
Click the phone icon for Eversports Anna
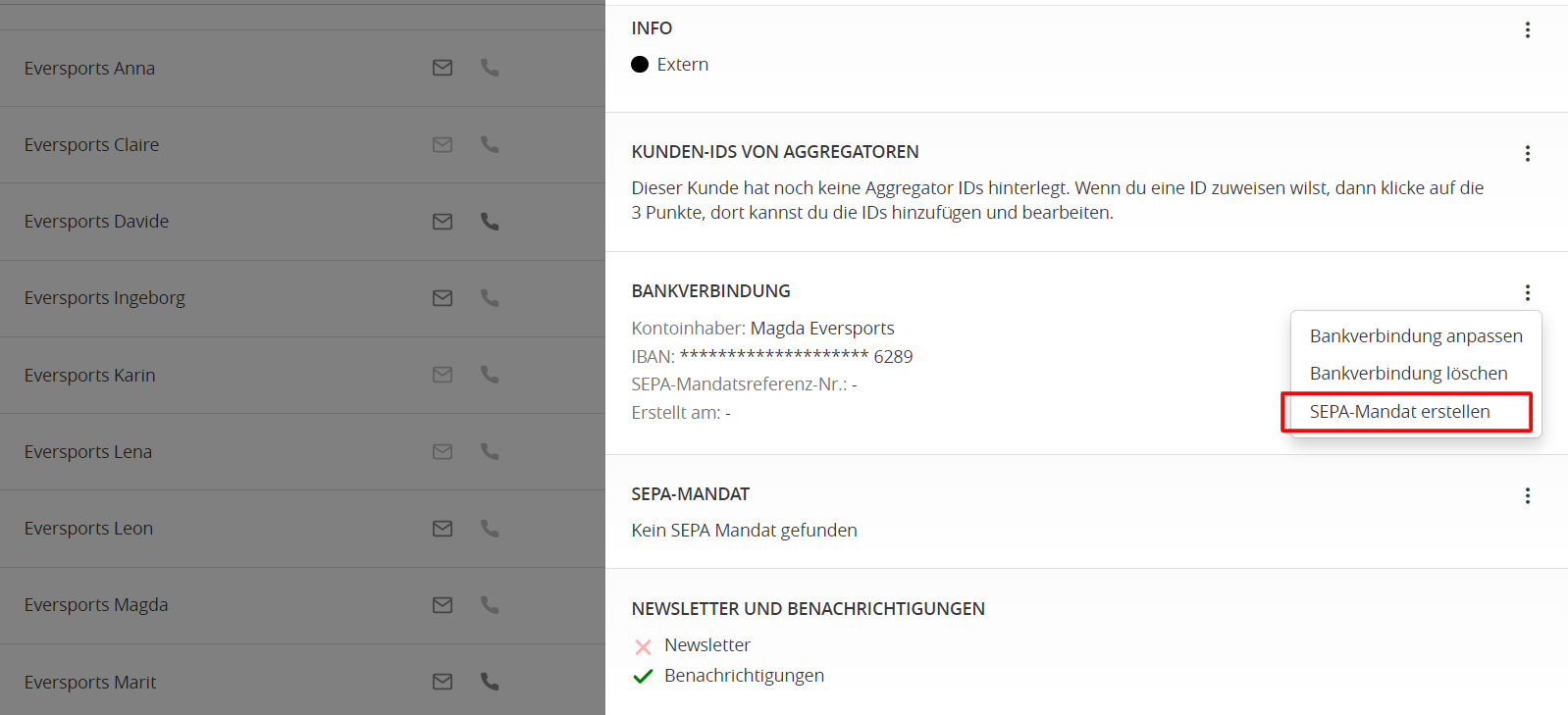pos(490,68)
